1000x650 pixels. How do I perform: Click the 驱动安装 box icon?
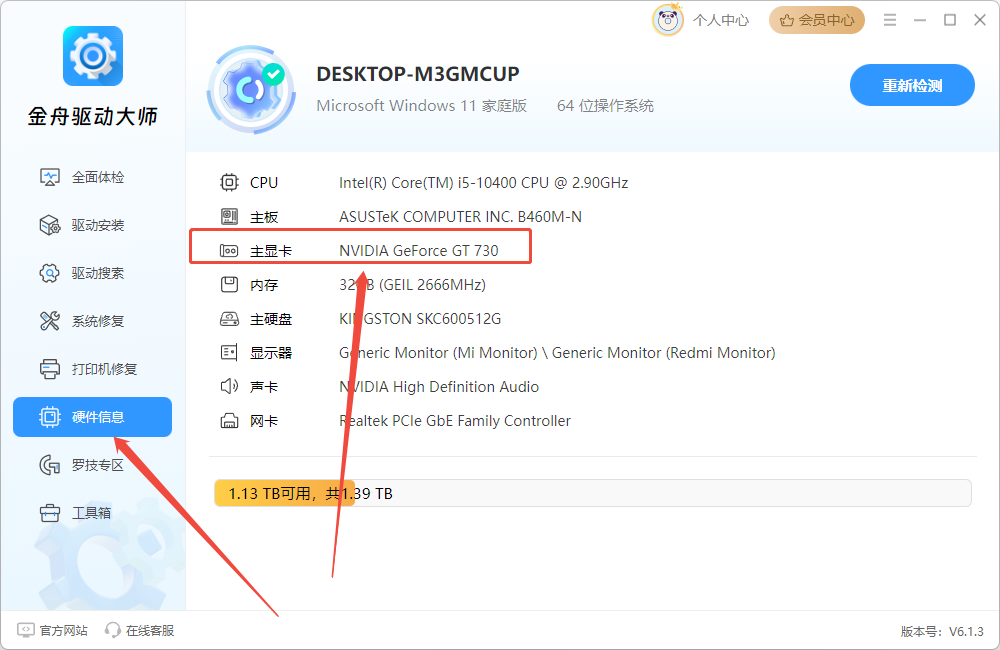[x=50, y=225]
